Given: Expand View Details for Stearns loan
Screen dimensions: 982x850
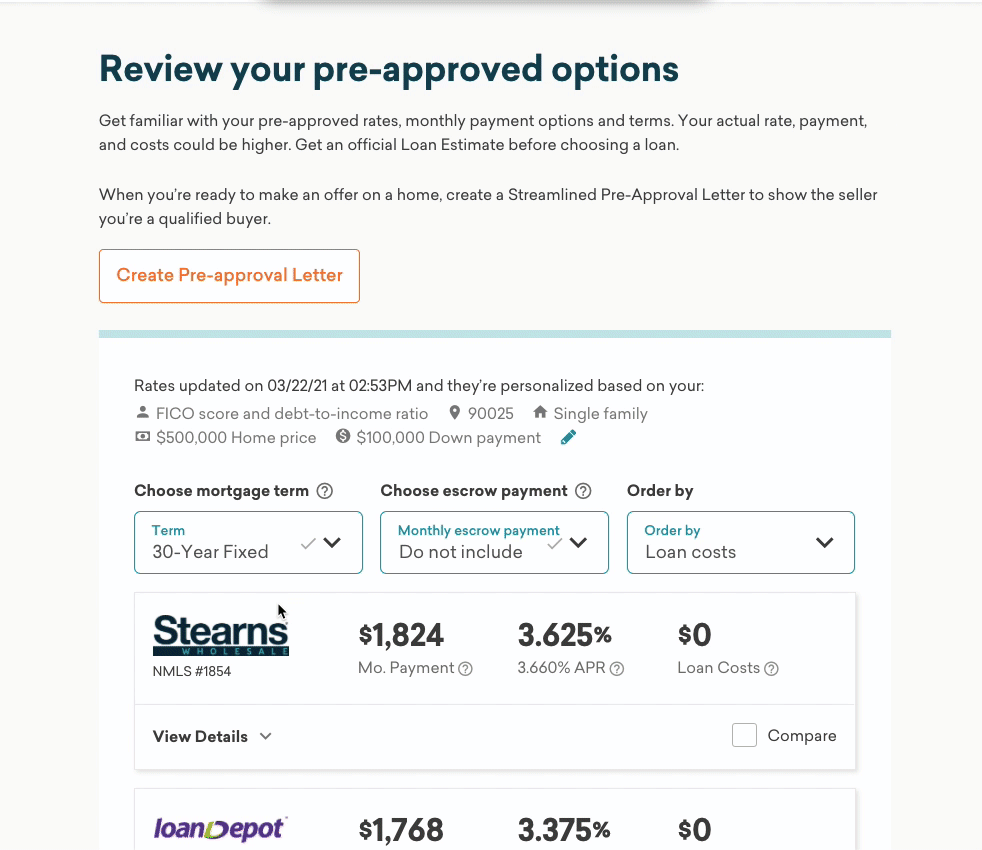Looking at the screenshot, I should click(212, 737).
